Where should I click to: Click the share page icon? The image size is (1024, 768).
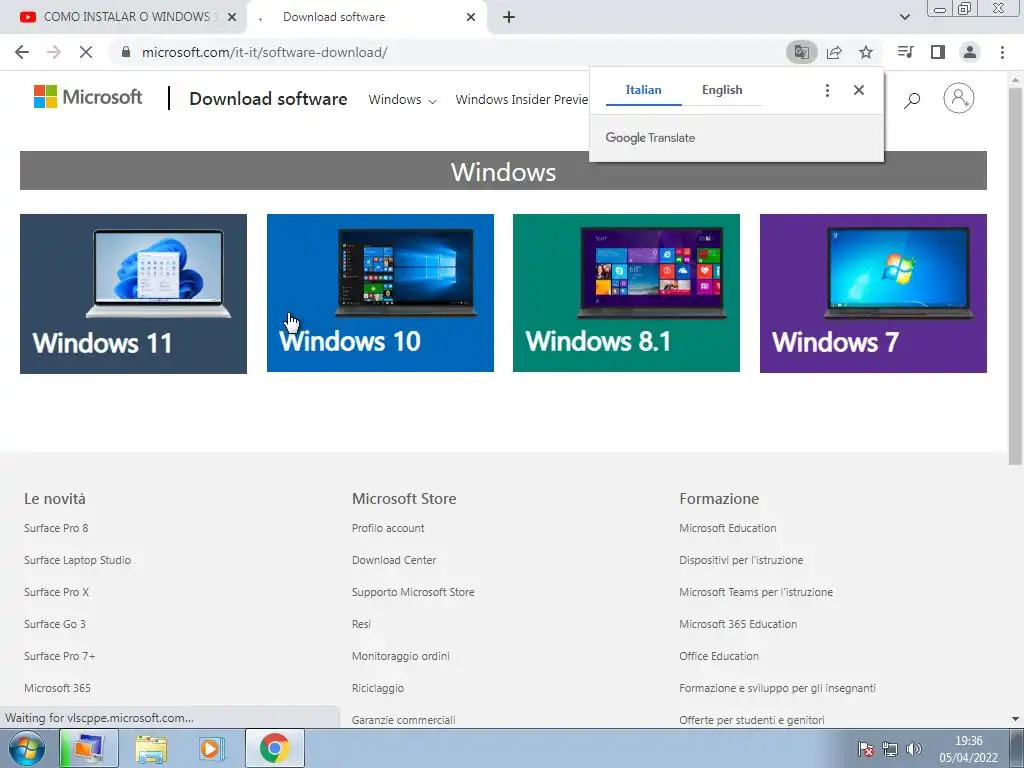834,52
